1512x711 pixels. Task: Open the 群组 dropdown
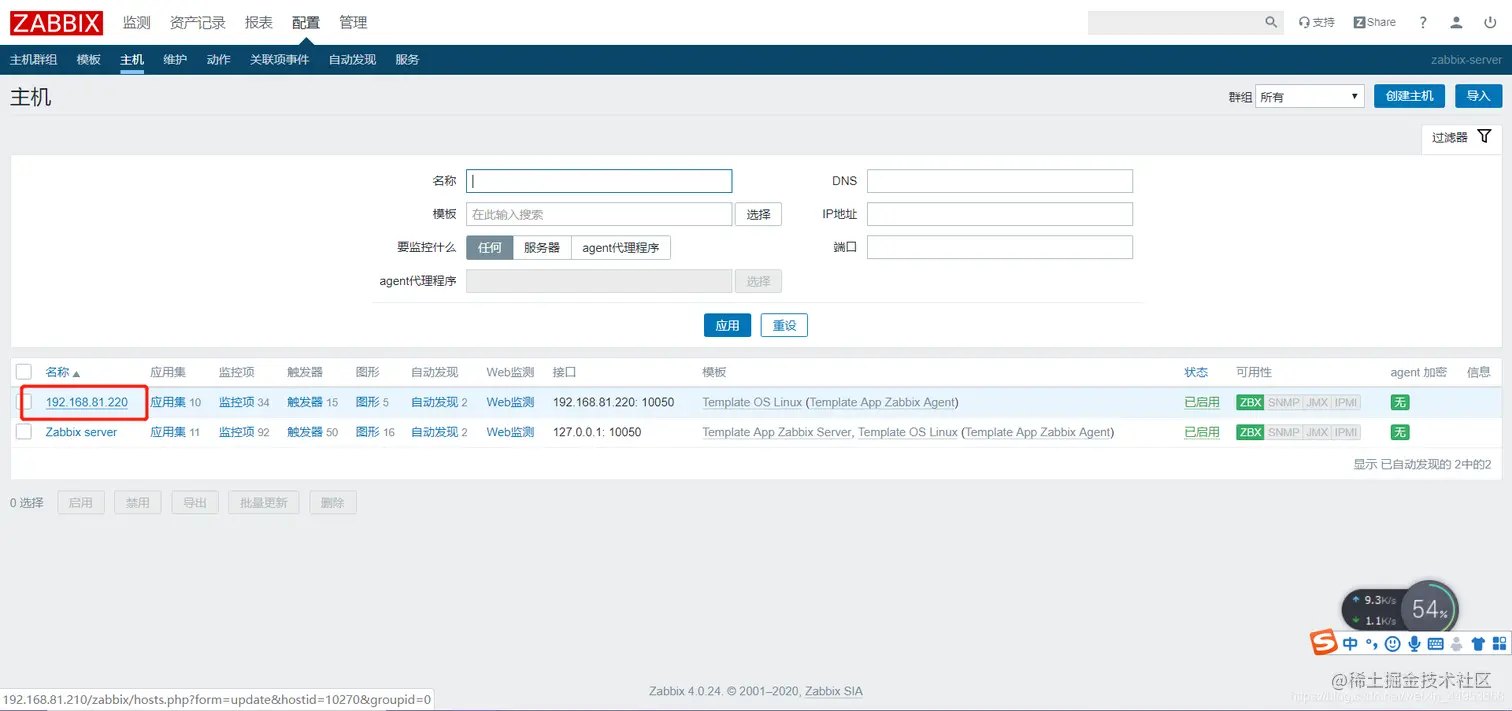[1310, 96]
